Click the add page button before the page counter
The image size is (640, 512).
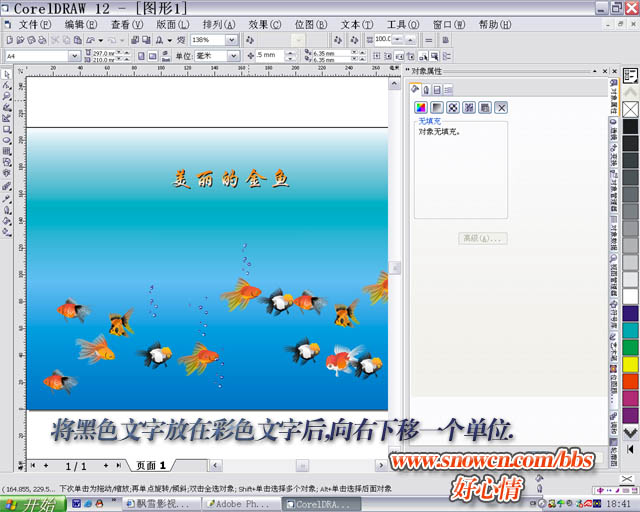pos(46,465)
